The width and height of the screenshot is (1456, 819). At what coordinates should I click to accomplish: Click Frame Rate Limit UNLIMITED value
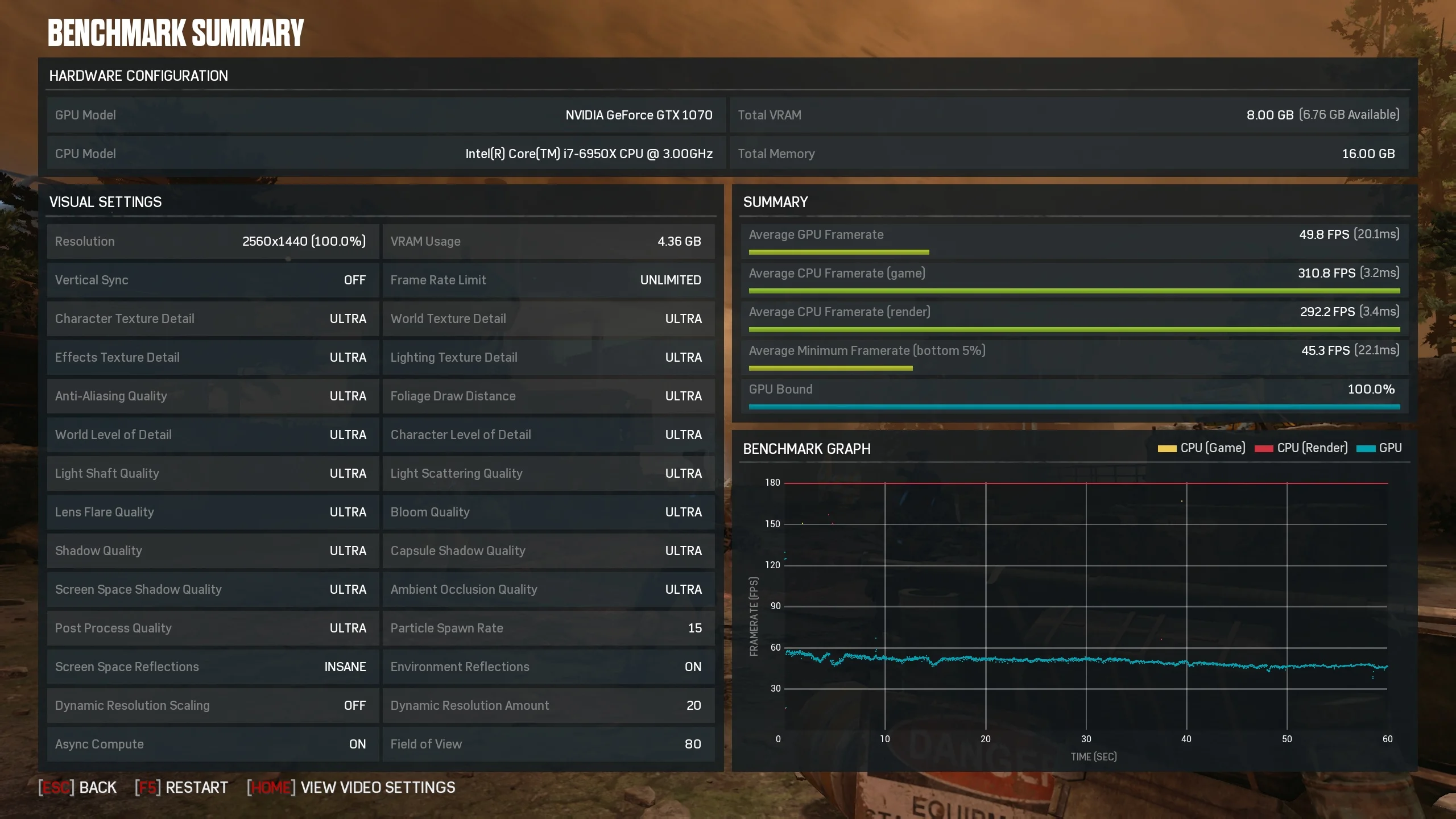[x=671, y=280]
